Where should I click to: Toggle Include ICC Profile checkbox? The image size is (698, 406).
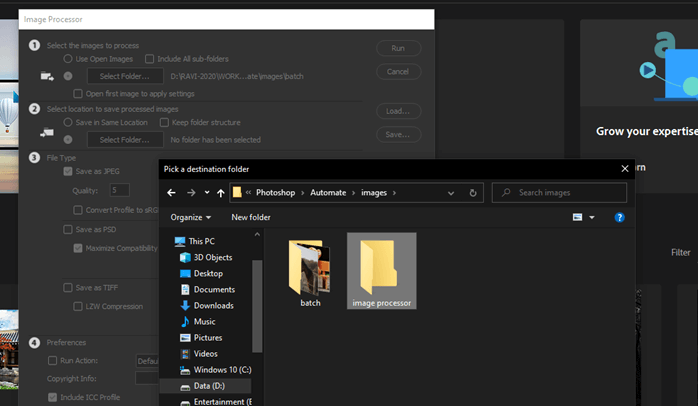click(53, 397)
